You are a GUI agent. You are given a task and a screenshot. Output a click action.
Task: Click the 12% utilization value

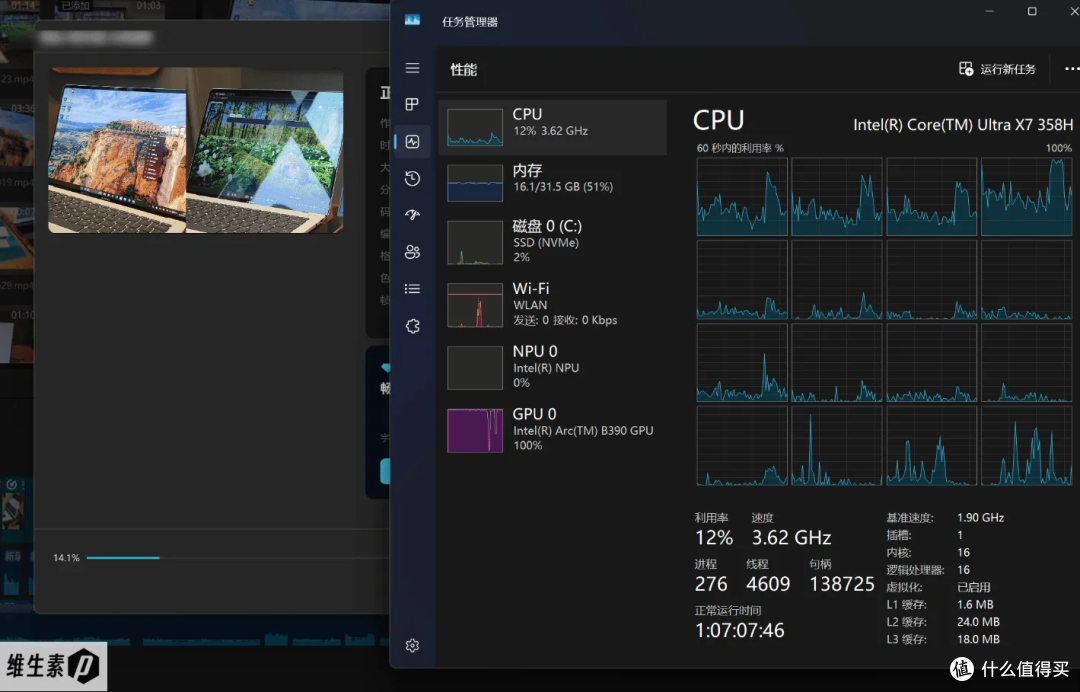[x=714, y=538]
